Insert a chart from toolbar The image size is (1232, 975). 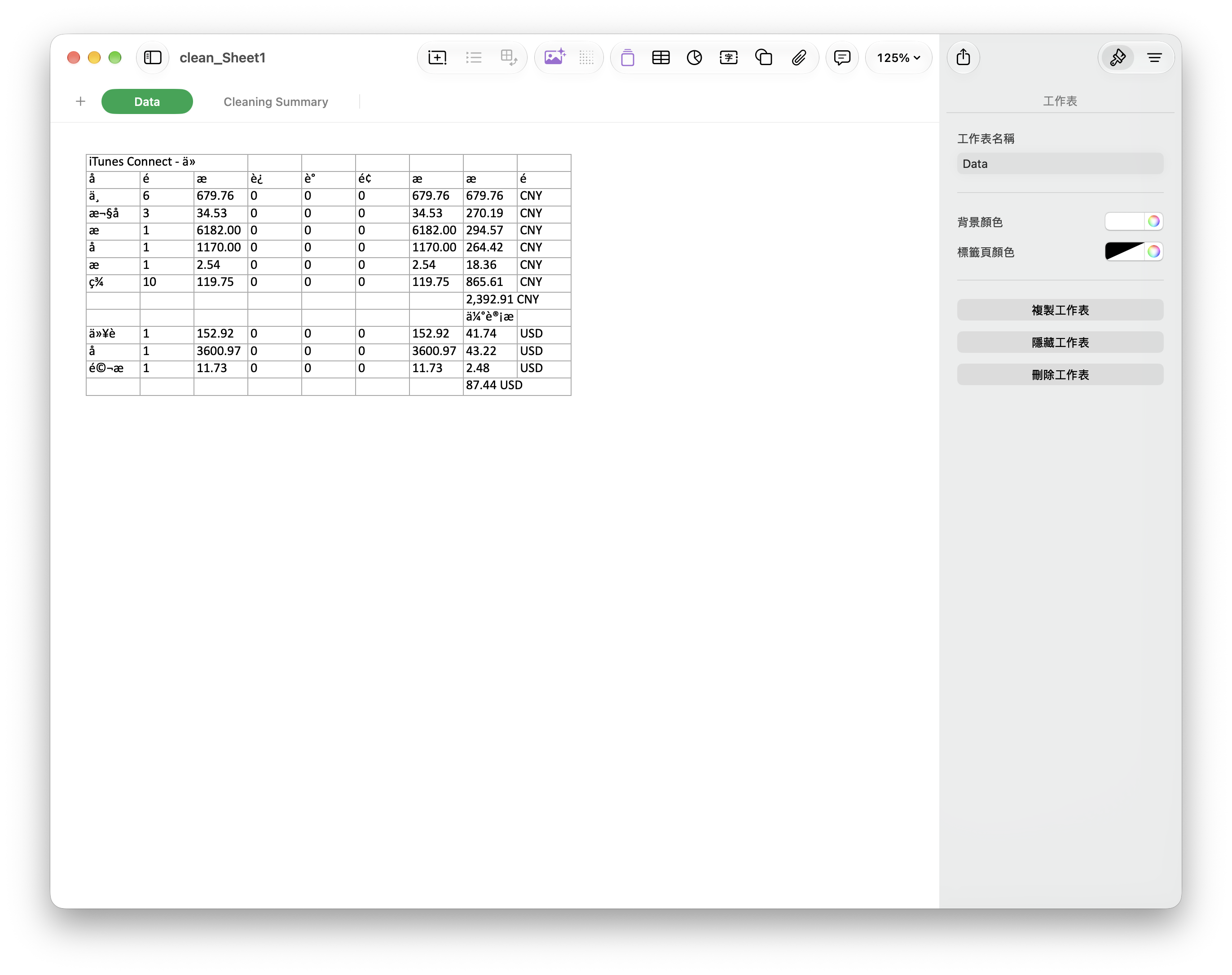pos(694,57)
